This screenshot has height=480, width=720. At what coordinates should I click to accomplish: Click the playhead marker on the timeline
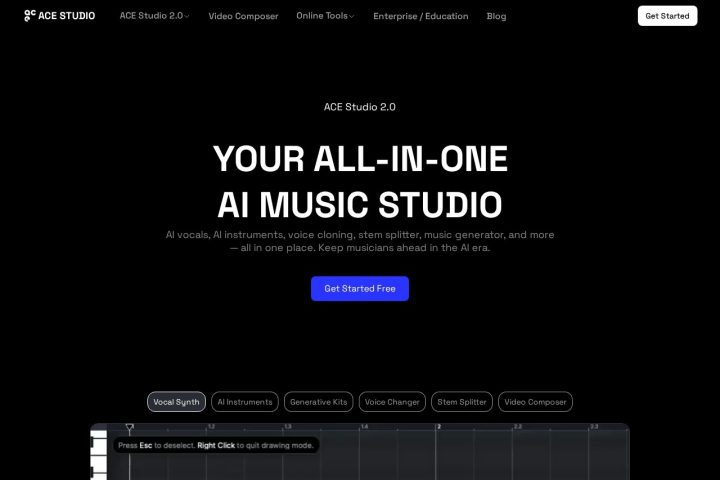pos(129,427)
